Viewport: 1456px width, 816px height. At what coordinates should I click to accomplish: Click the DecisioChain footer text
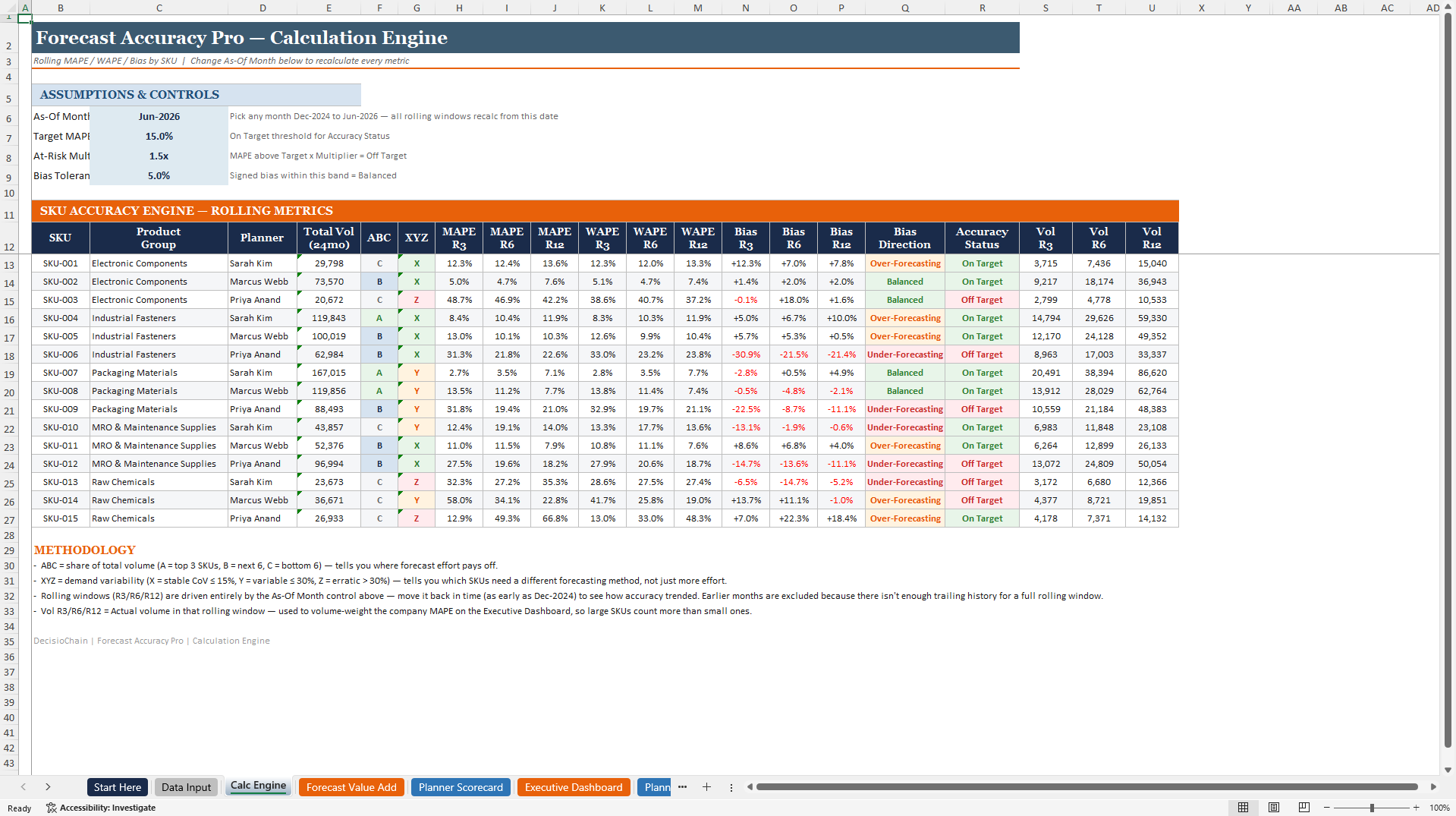pyautogui.click(x=152, y=641)
